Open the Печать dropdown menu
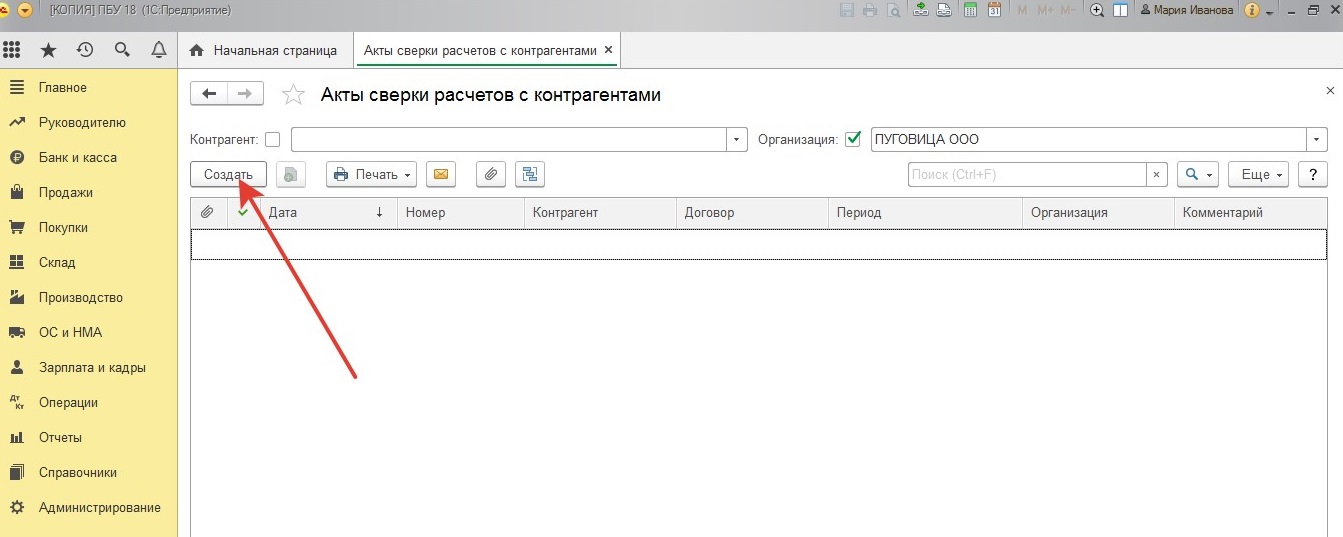The width and height of the screenshot is (1343, 537). 372,175
